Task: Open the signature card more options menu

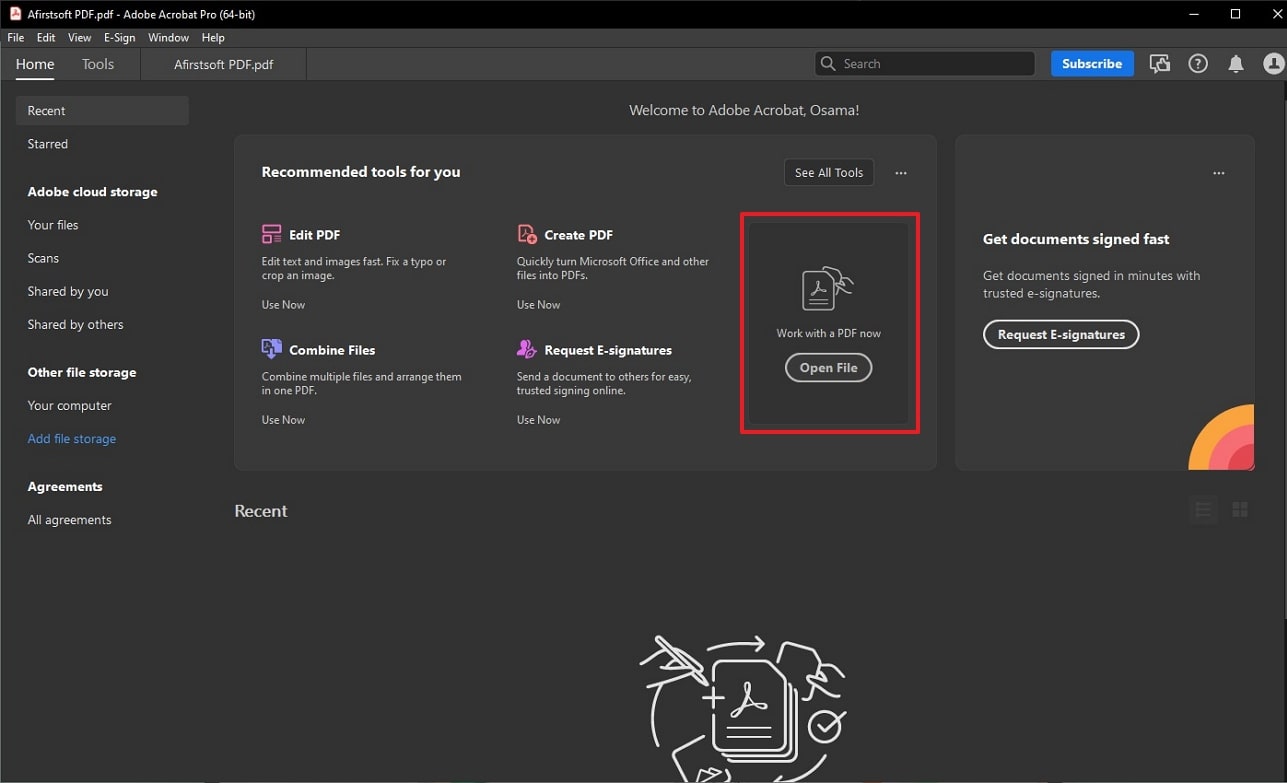Action: tap(1218, 173)
